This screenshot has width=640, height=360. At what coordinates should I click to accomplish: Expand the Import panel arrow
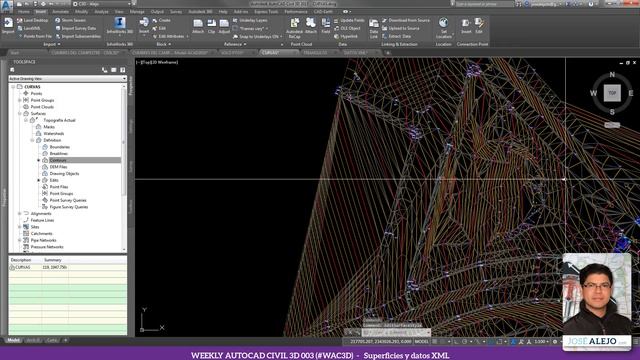click(59, 44)
